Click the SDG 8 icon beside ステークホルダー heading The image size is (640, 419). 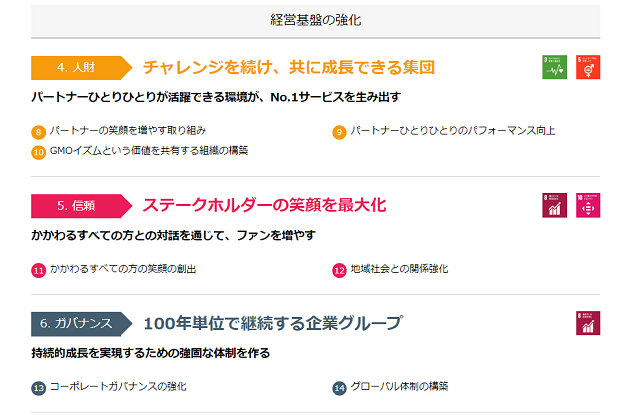[x=554, y=205]
